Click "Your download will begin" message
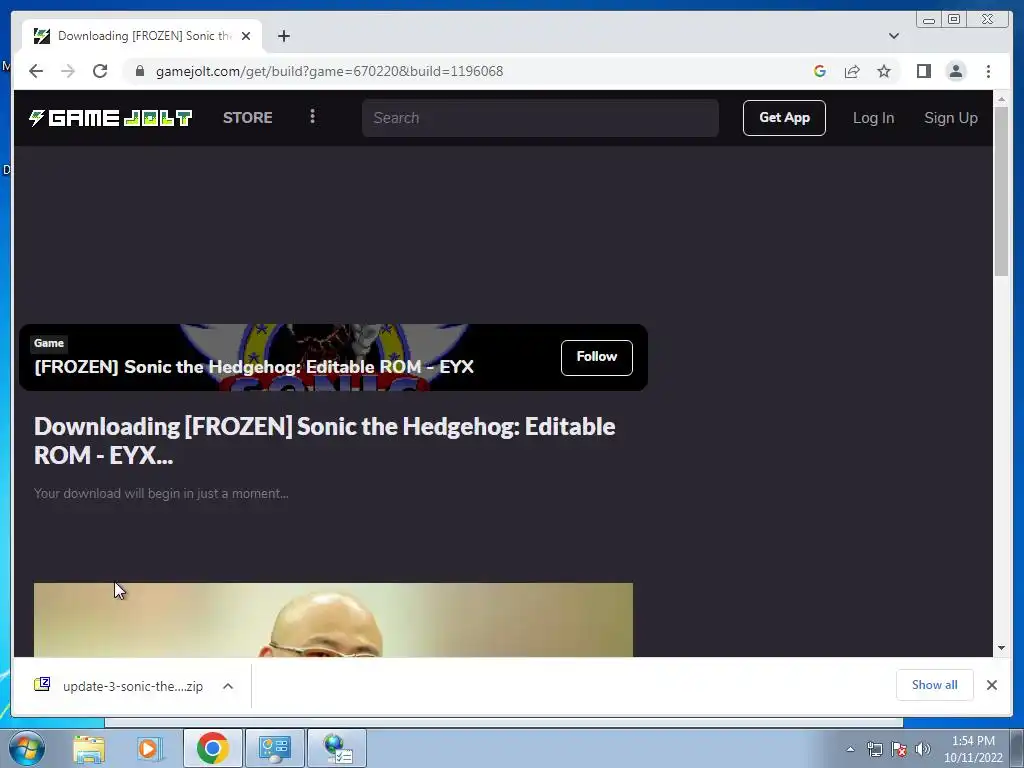The width and height of the screenshot is (1024, 768). tap(161, 494)
